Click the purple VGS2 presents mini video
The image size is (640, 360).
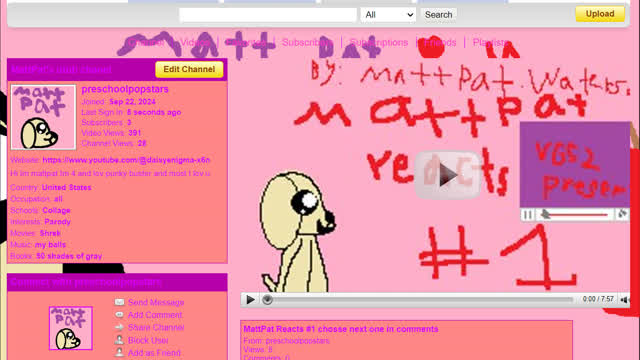[575, 164]
